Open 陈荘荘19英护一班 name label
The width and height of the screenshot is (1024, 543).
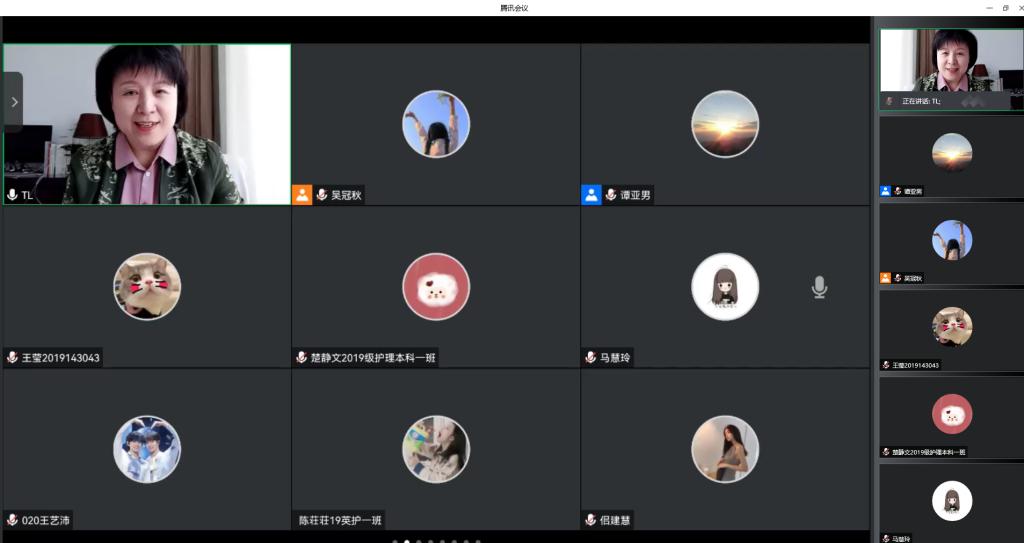tap(340, 520)
